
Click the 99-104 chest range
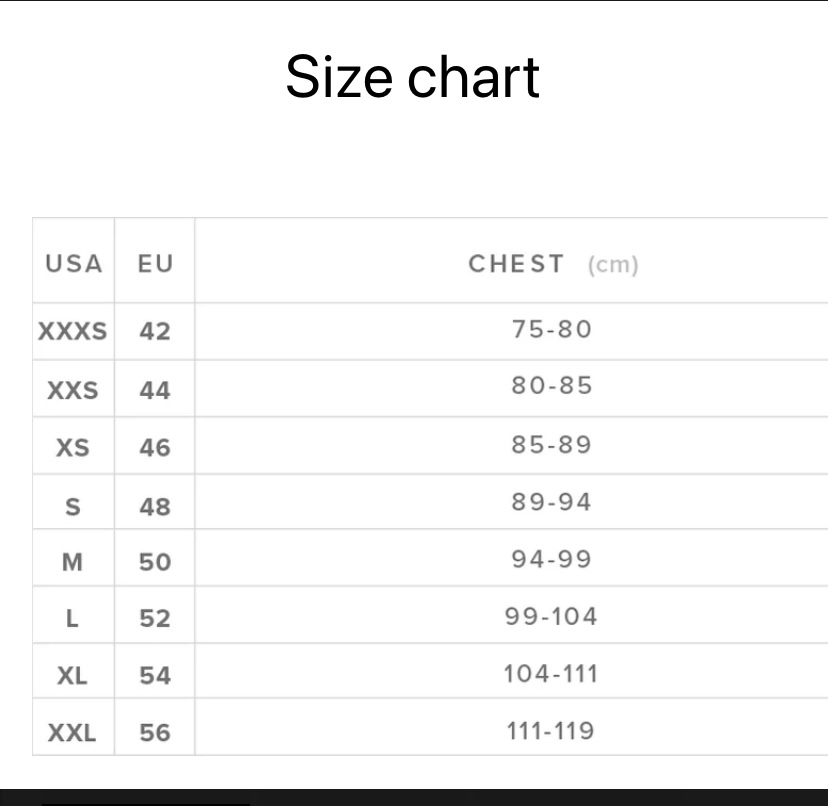551,616
